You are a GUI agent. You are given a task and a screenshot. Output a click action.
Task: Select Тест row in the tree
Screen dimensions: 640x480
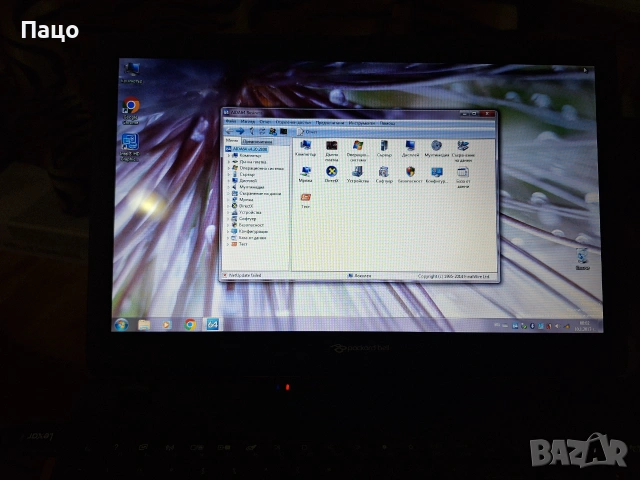(x=240, y=244)
